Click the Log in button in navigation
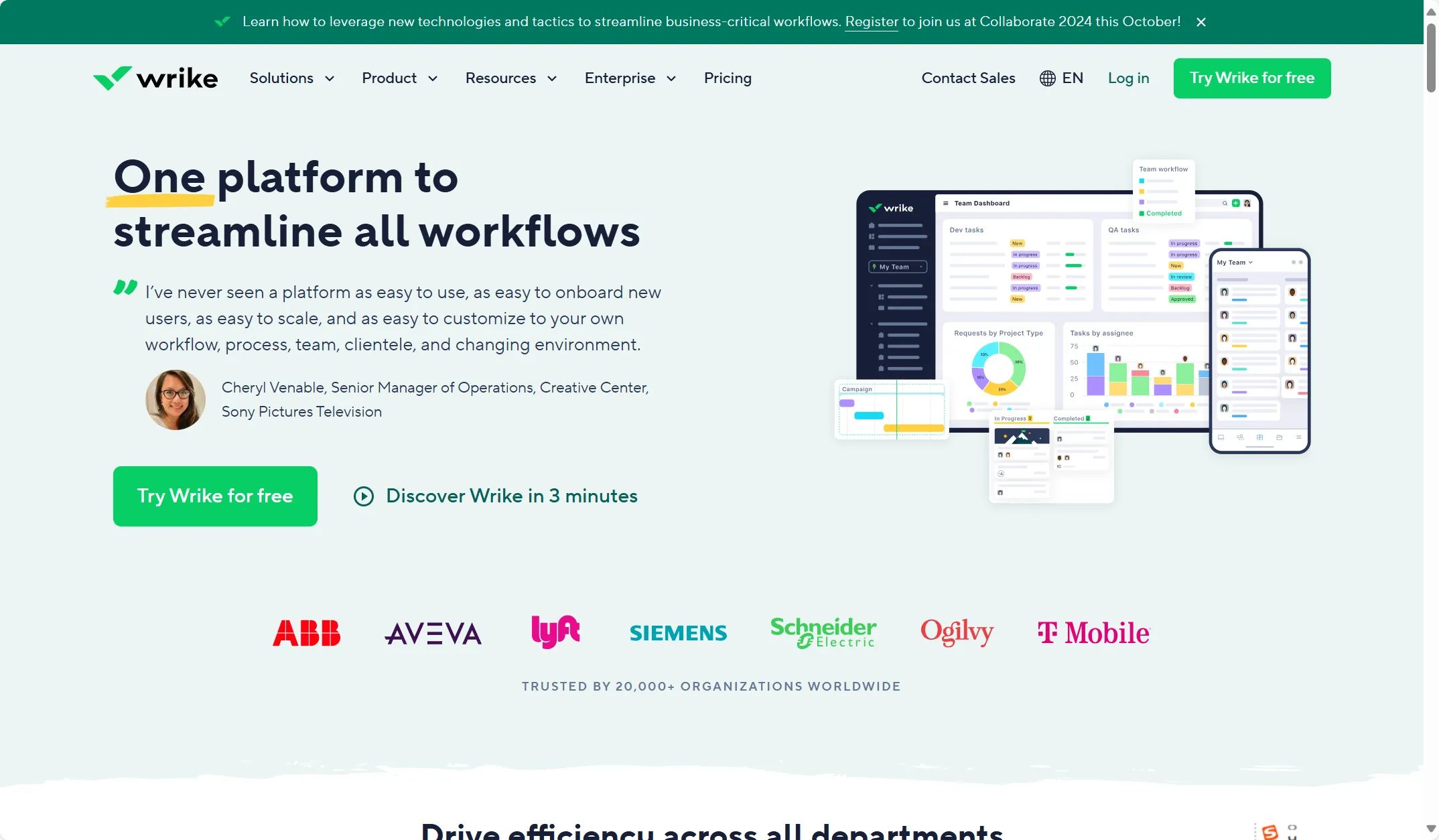Screen dimensions: 1439x840 click(1128, 78)
